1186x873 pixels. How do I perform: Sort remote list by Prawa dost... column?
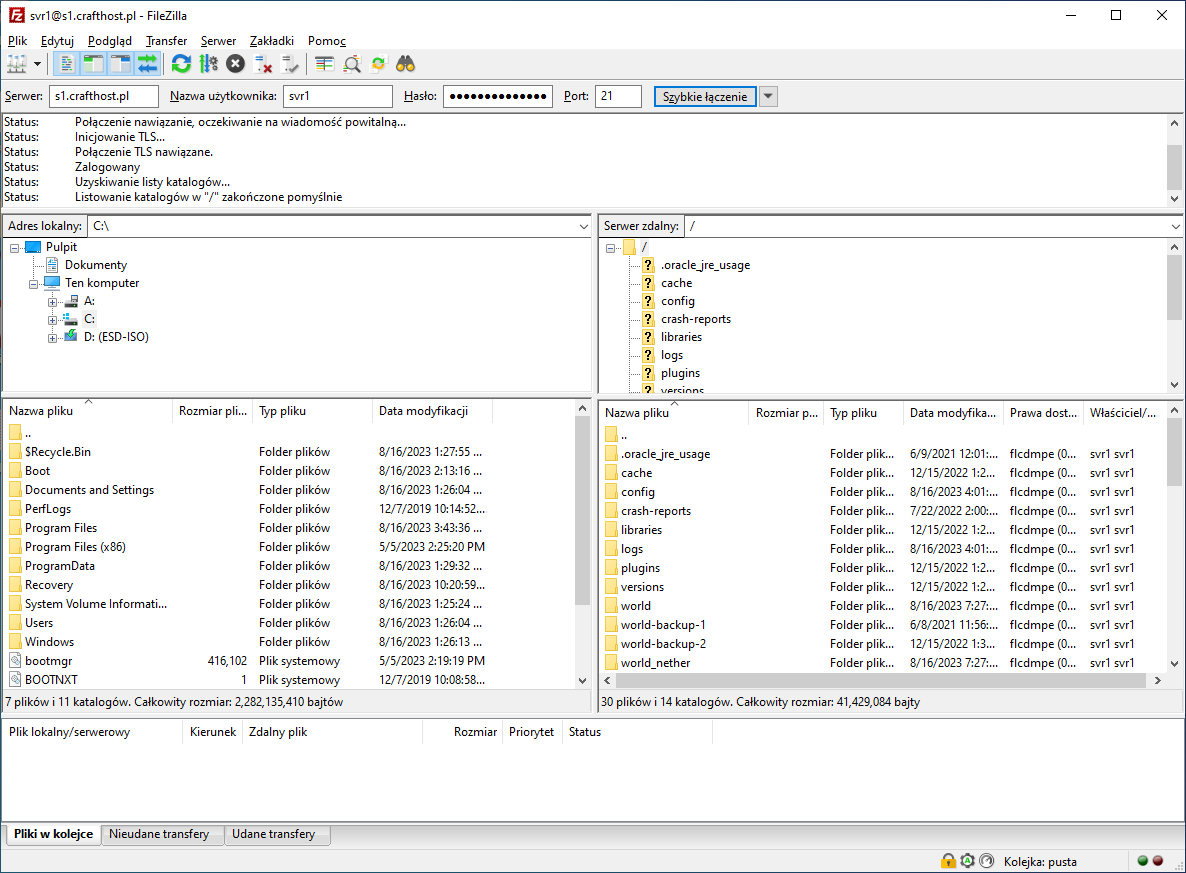(x=1043, y=413)
